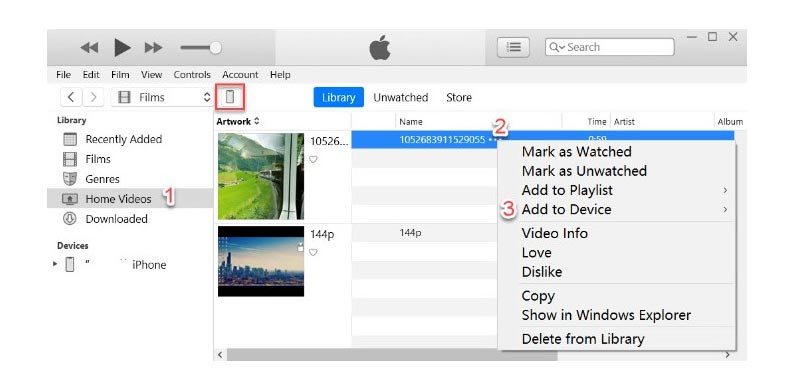Switch to the Store tab
Screen dimensions: 796x385
(x=459, y=98)
